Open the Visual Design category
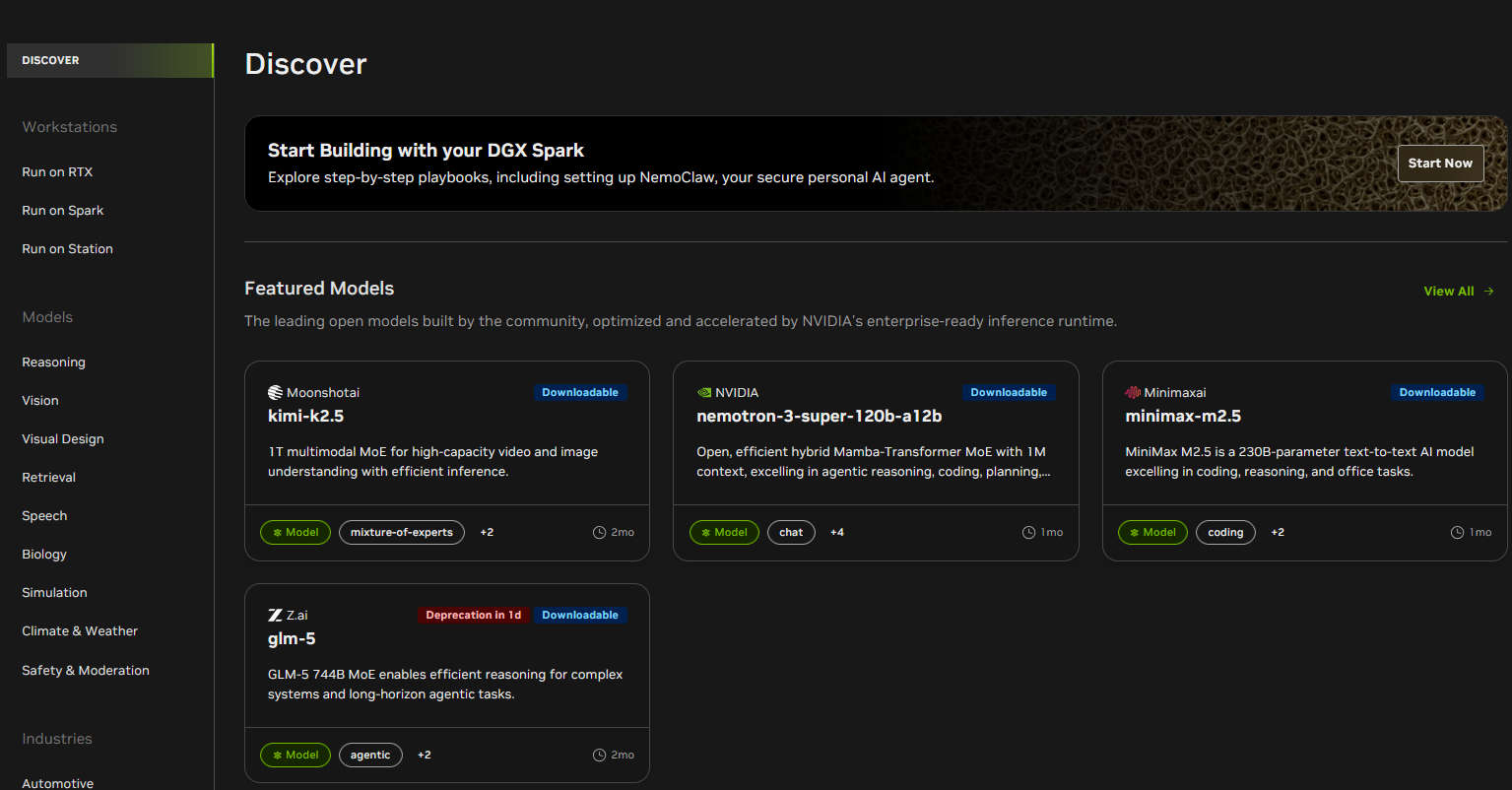1512x790 pixels. coord(63,439)
